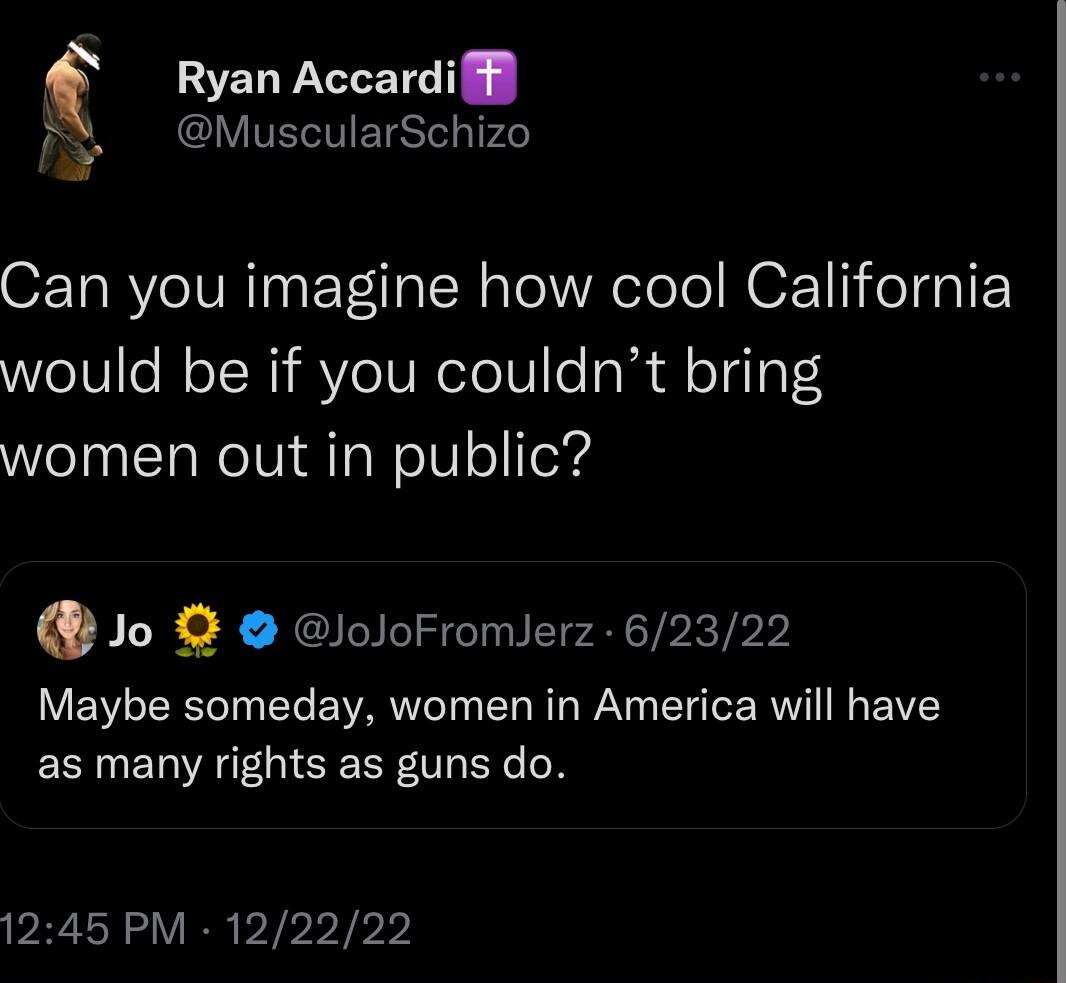
Task: Click the word 'California' in the tweet
Action: (880, 287)
